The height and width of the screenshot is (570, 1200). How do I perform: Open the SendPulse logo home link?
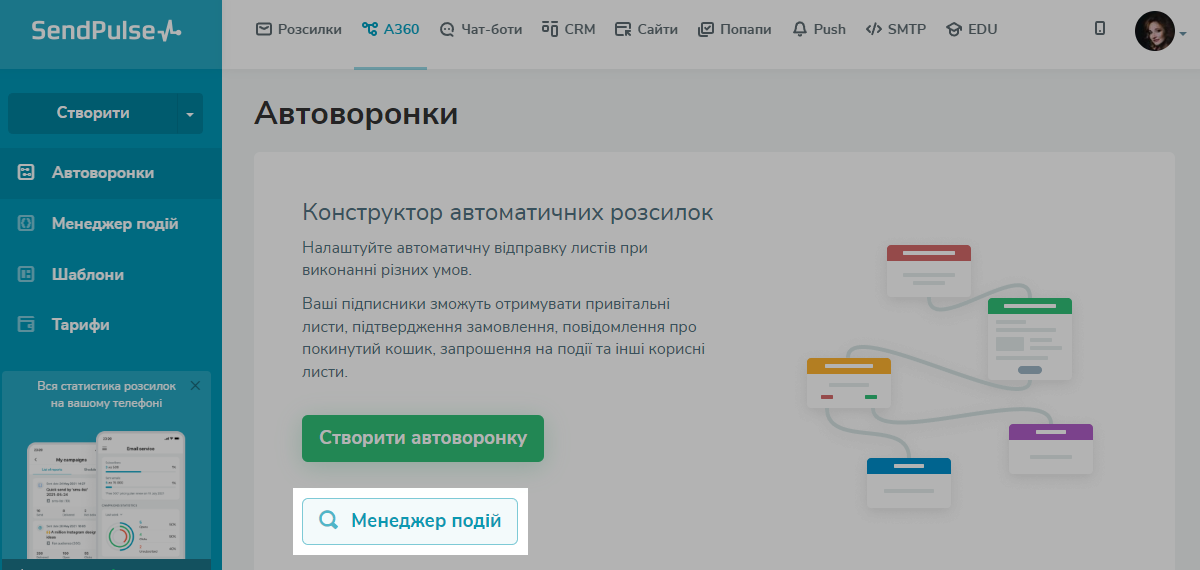click(106, 30)
